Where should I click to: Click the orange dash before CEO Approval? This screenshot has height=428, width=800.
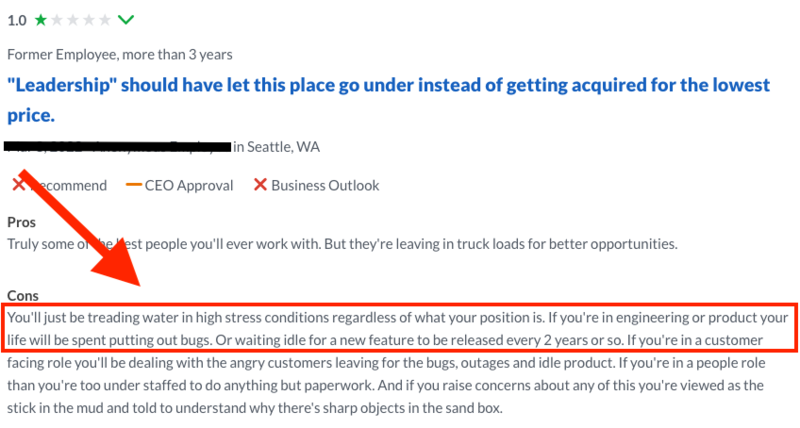coord(133,185)
